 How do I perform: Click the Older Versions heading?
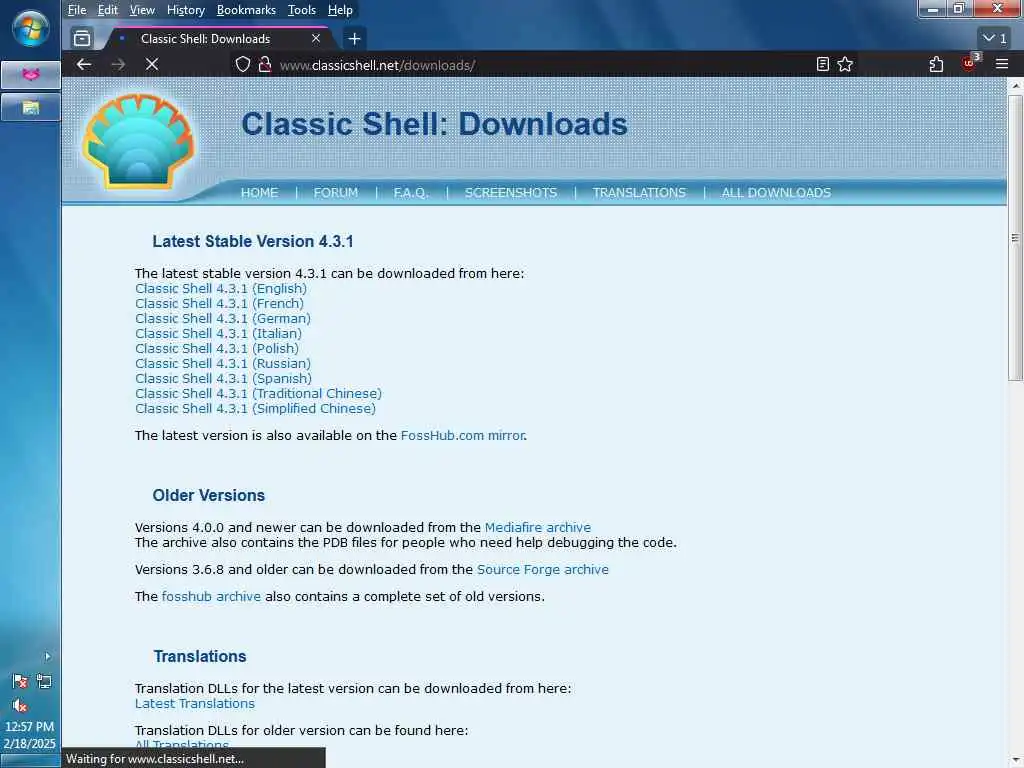click(x=208, y=495)
